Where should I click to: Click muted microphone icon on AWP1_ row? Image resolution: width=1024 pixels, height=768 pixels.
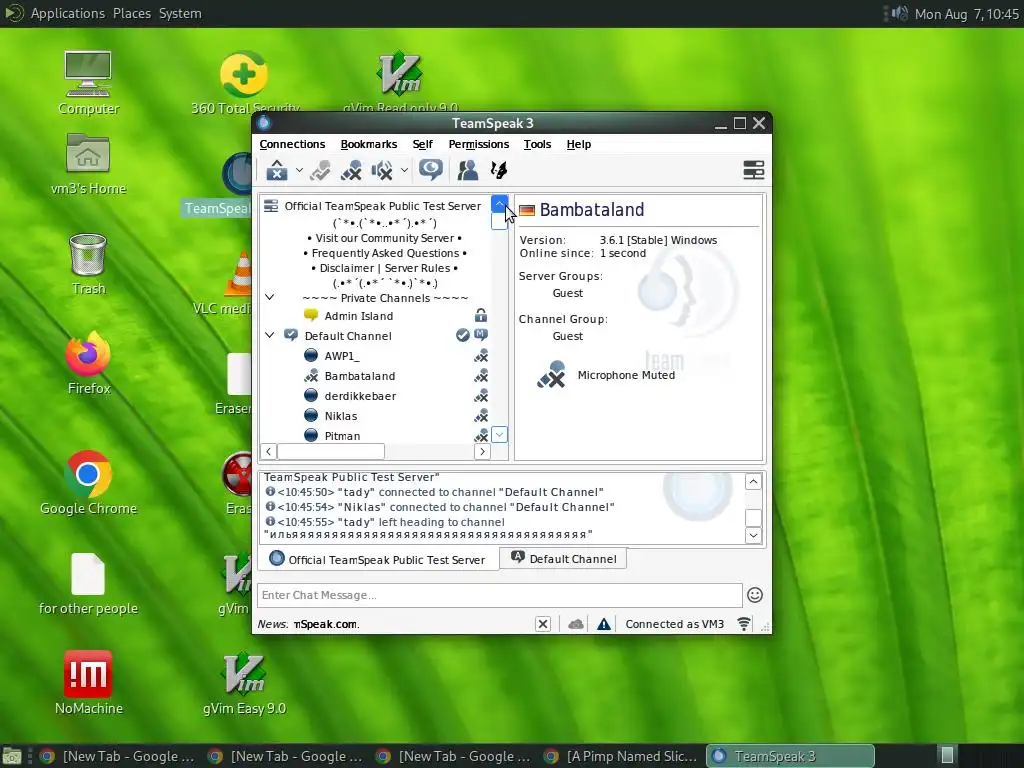click(481, 356)
